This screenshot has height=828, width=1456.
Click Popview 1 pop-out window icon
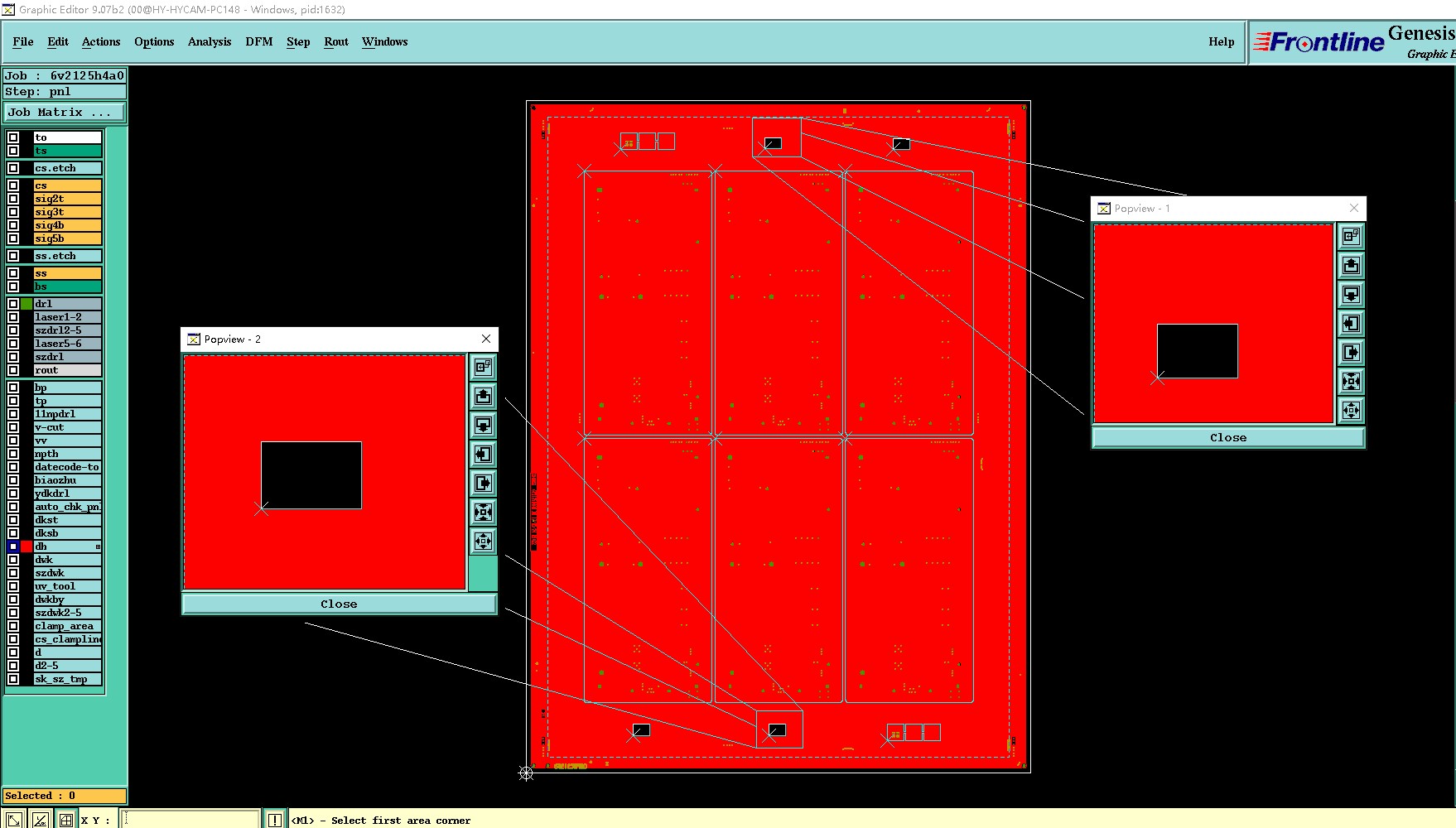1351,237
